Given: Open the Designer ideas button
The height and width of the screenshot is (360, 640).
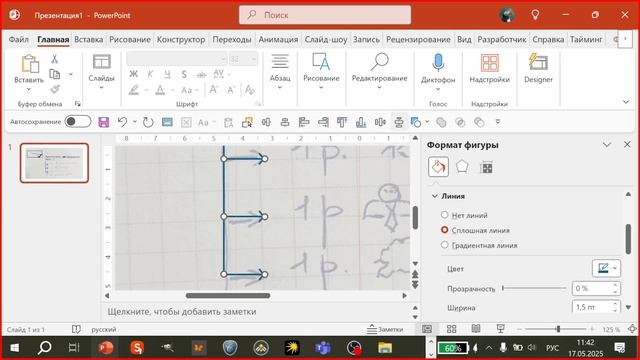Looking at the screenshot, I should point(538,69).
